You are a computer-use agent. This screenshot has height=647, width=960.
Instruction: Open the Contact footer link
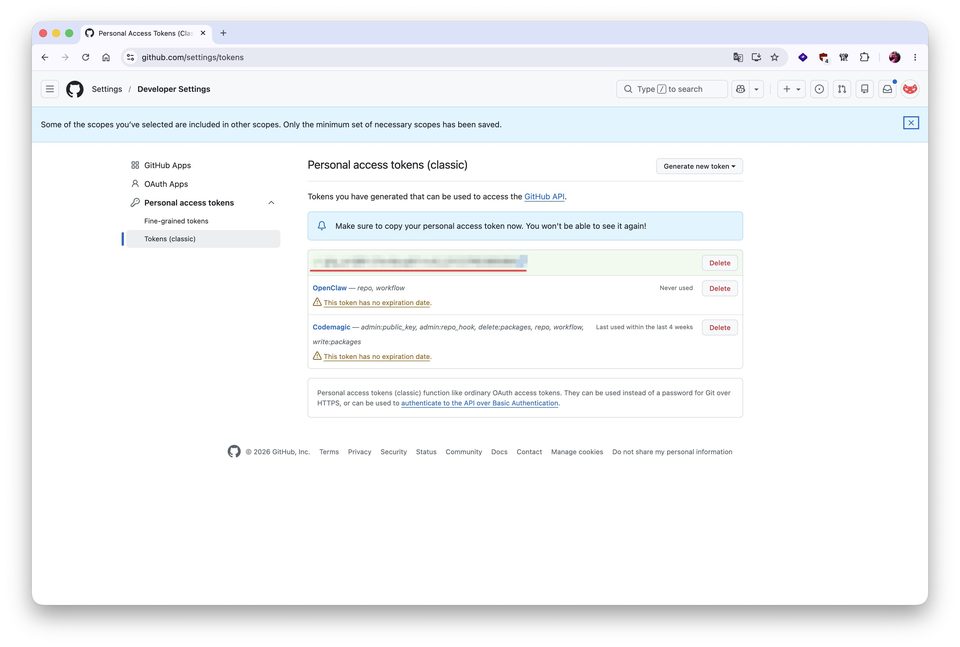tap(529, 452)
